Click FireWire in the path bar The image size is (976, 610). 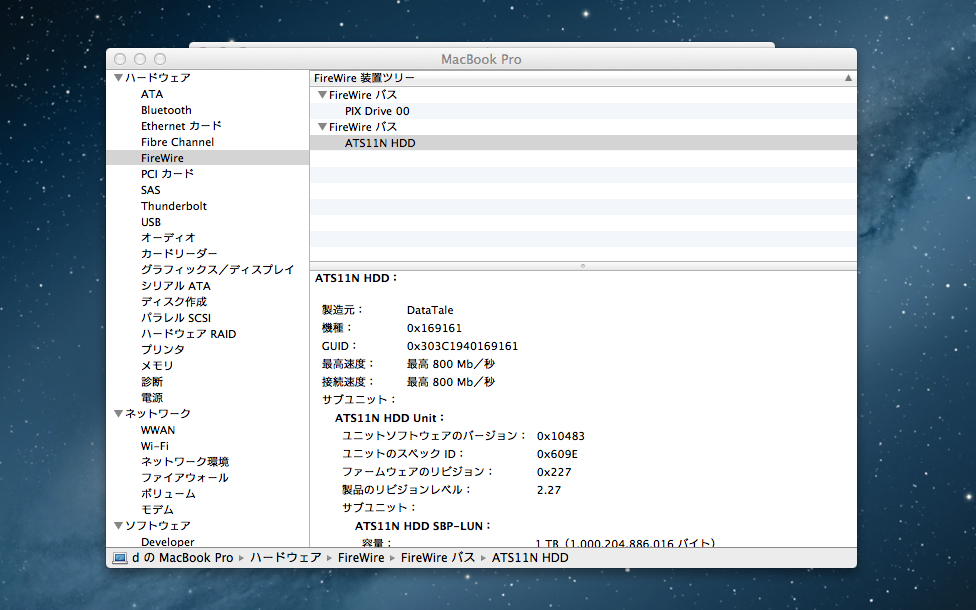(361, 558)
